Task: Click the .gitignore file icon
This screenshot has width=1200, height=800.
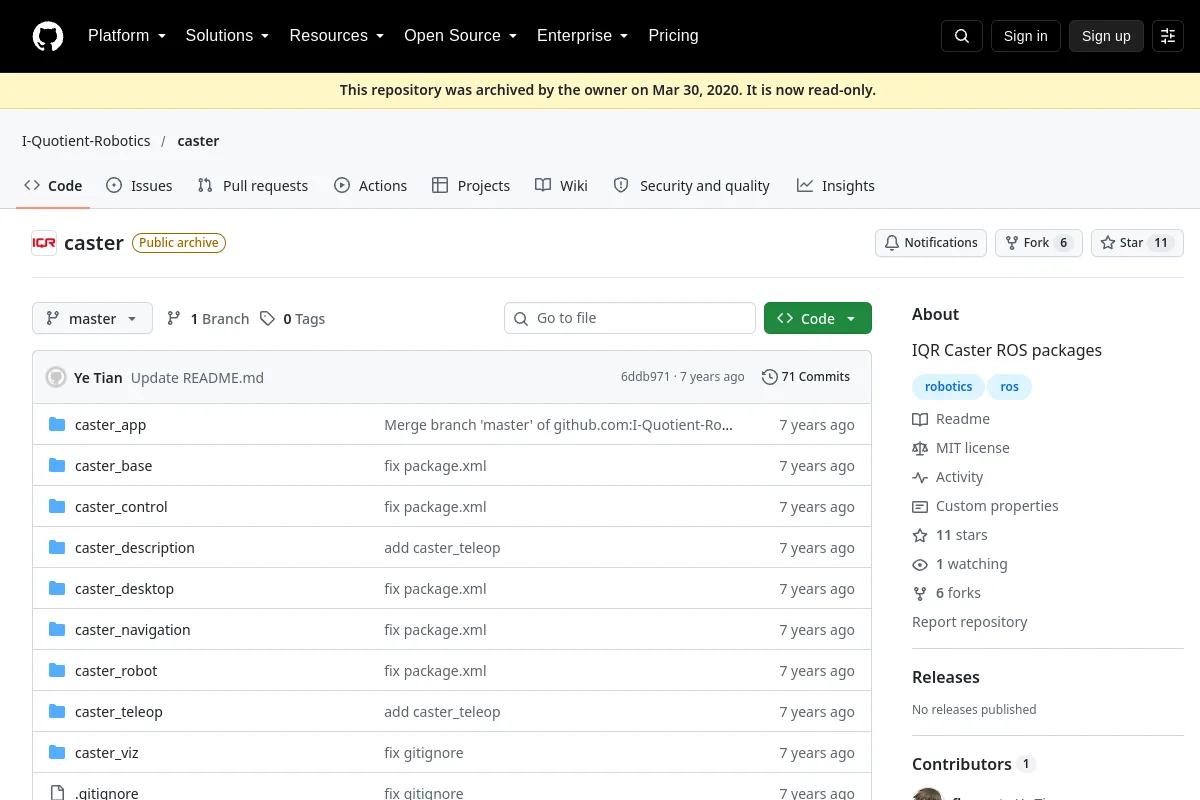Action: click(x=57, y=793)
